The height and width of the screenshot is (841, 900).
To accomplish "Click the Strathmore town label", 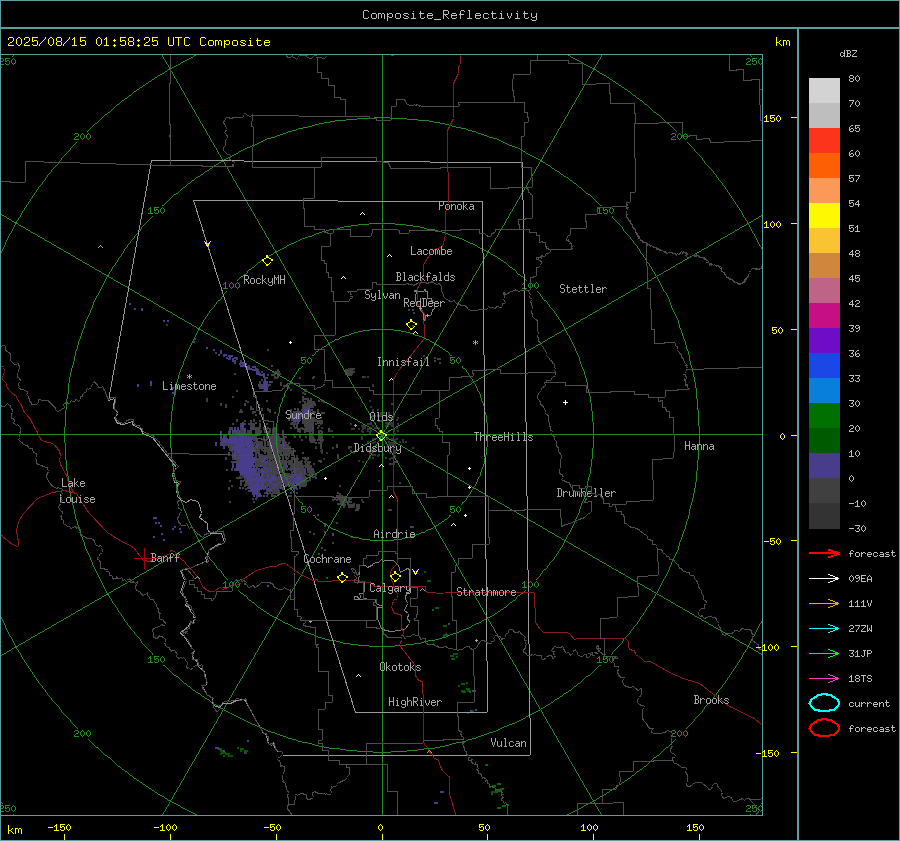I will coord(486,592).
